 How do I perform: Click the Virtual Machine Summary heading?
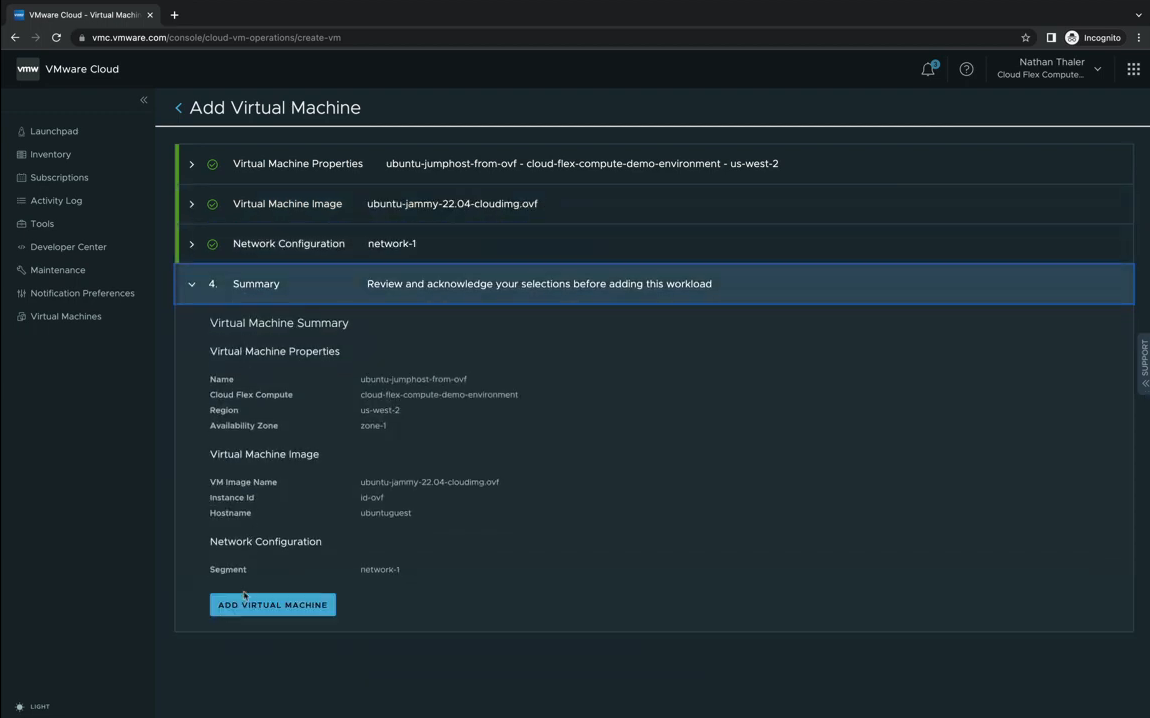pos(279,323)
